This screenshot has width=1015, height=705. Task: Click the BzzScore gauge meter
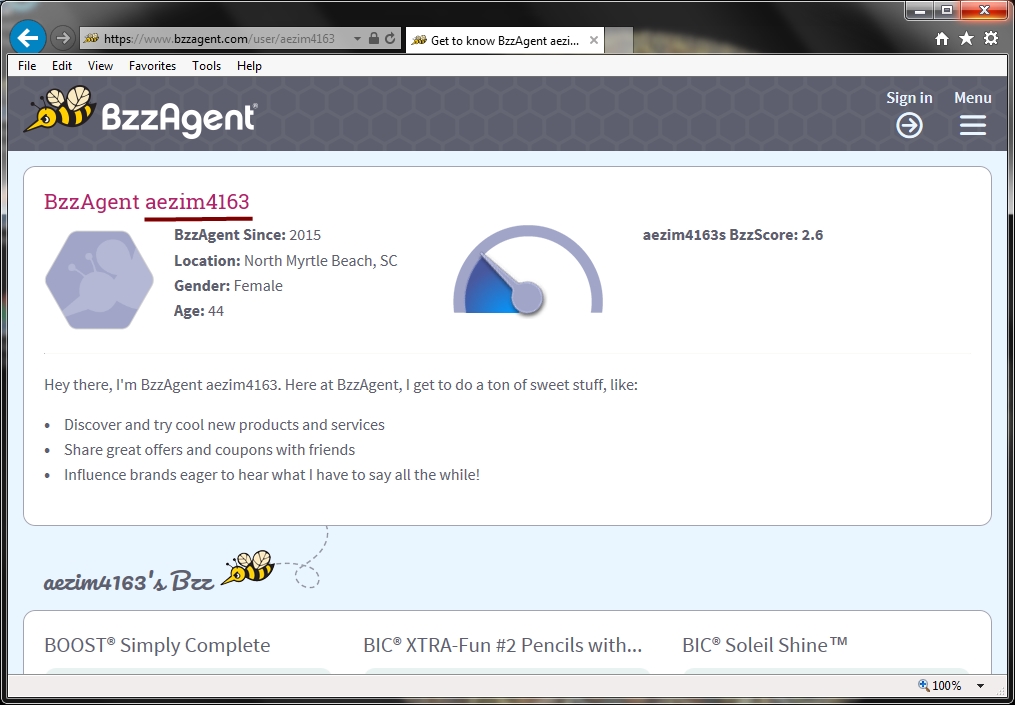(x=528, y=269)
